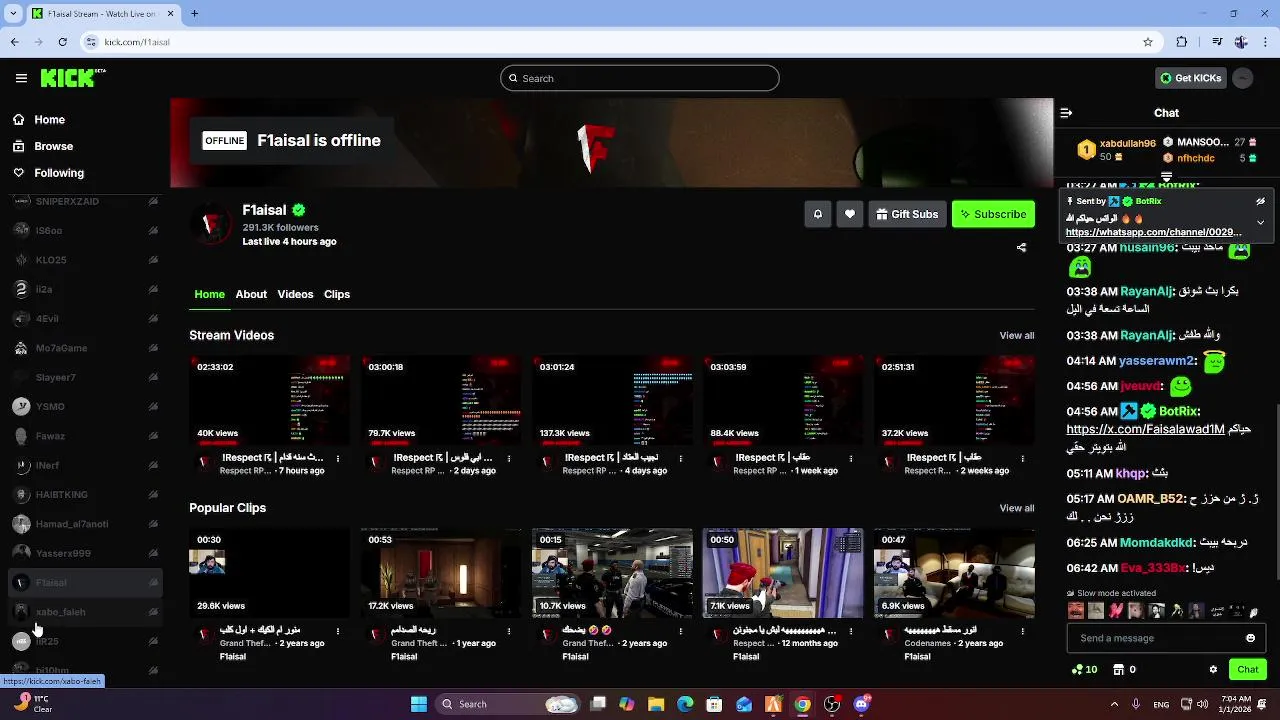The image size is (1280, 720).
Task: Select the first emote in chat quick emotes
Action: pyautogui.click(x=1076, y=611)
